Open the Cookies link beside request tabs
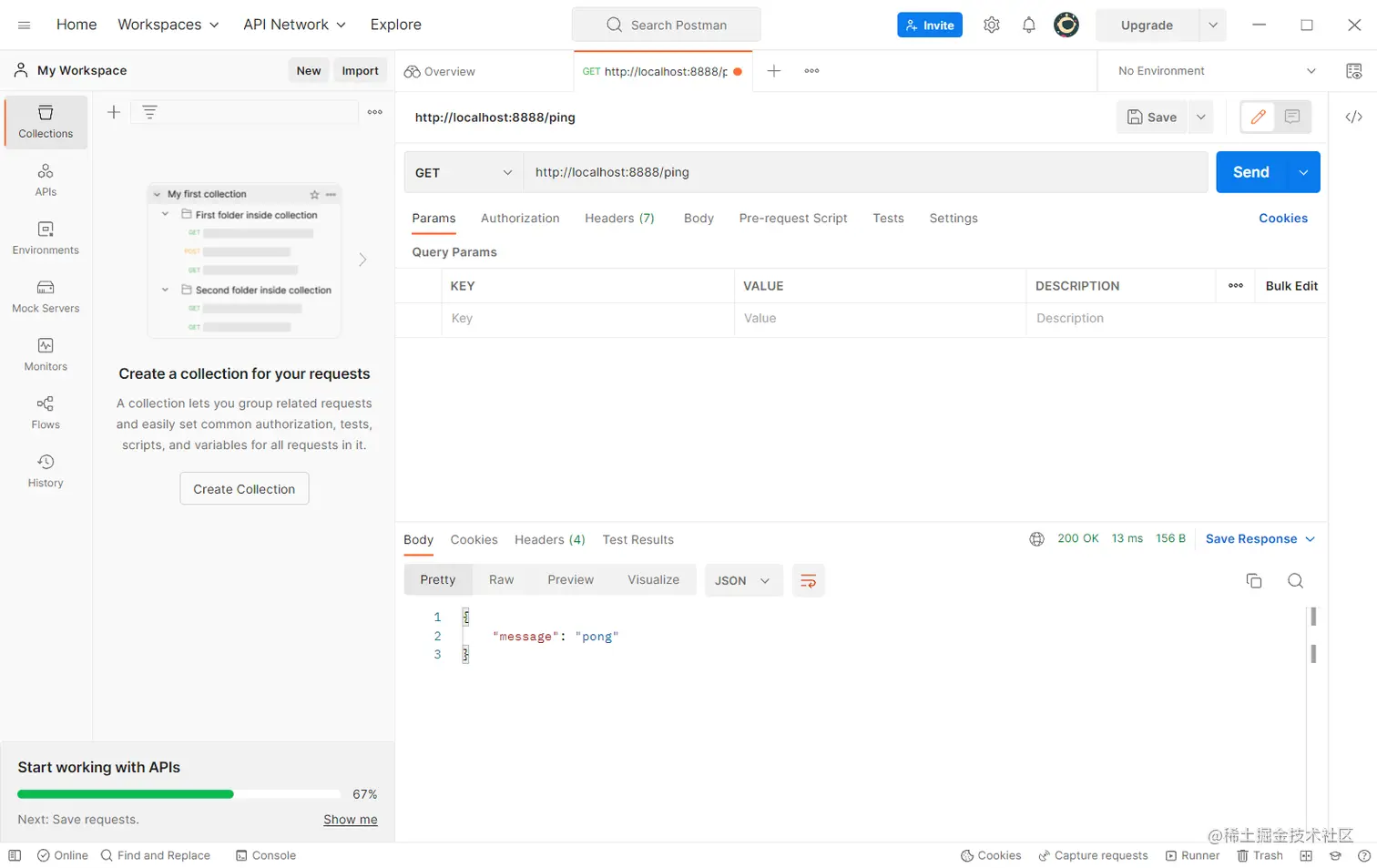This screenshot has height=868, width=1377. tap(1283, 219)
